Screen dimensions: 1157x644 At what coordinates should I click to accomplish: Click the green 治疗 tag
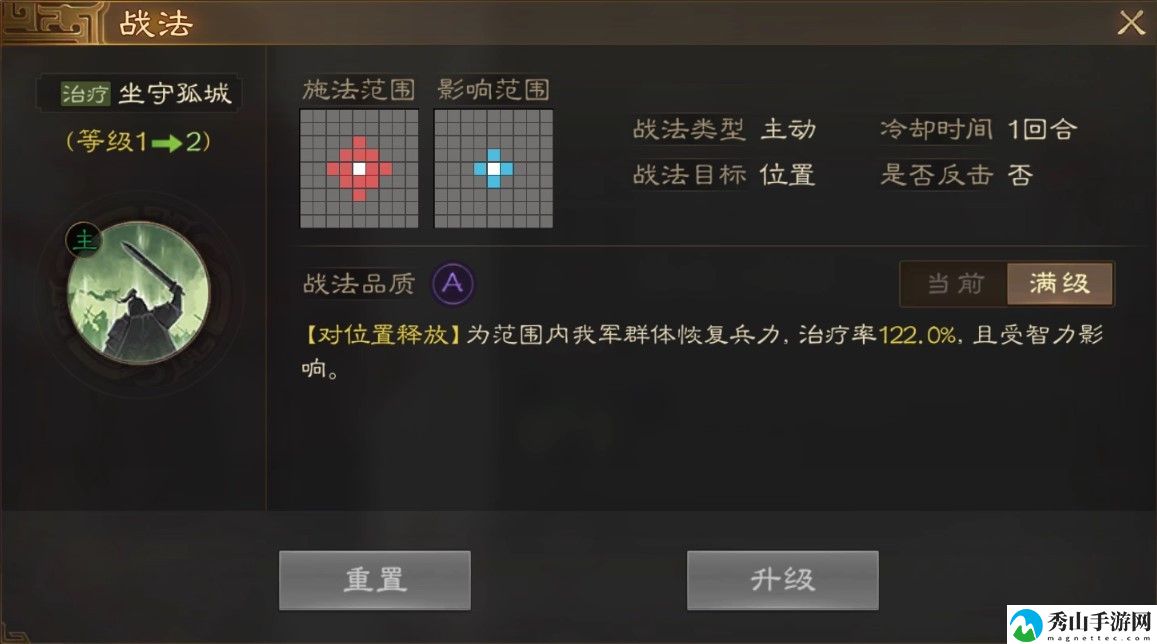point(86,94)
